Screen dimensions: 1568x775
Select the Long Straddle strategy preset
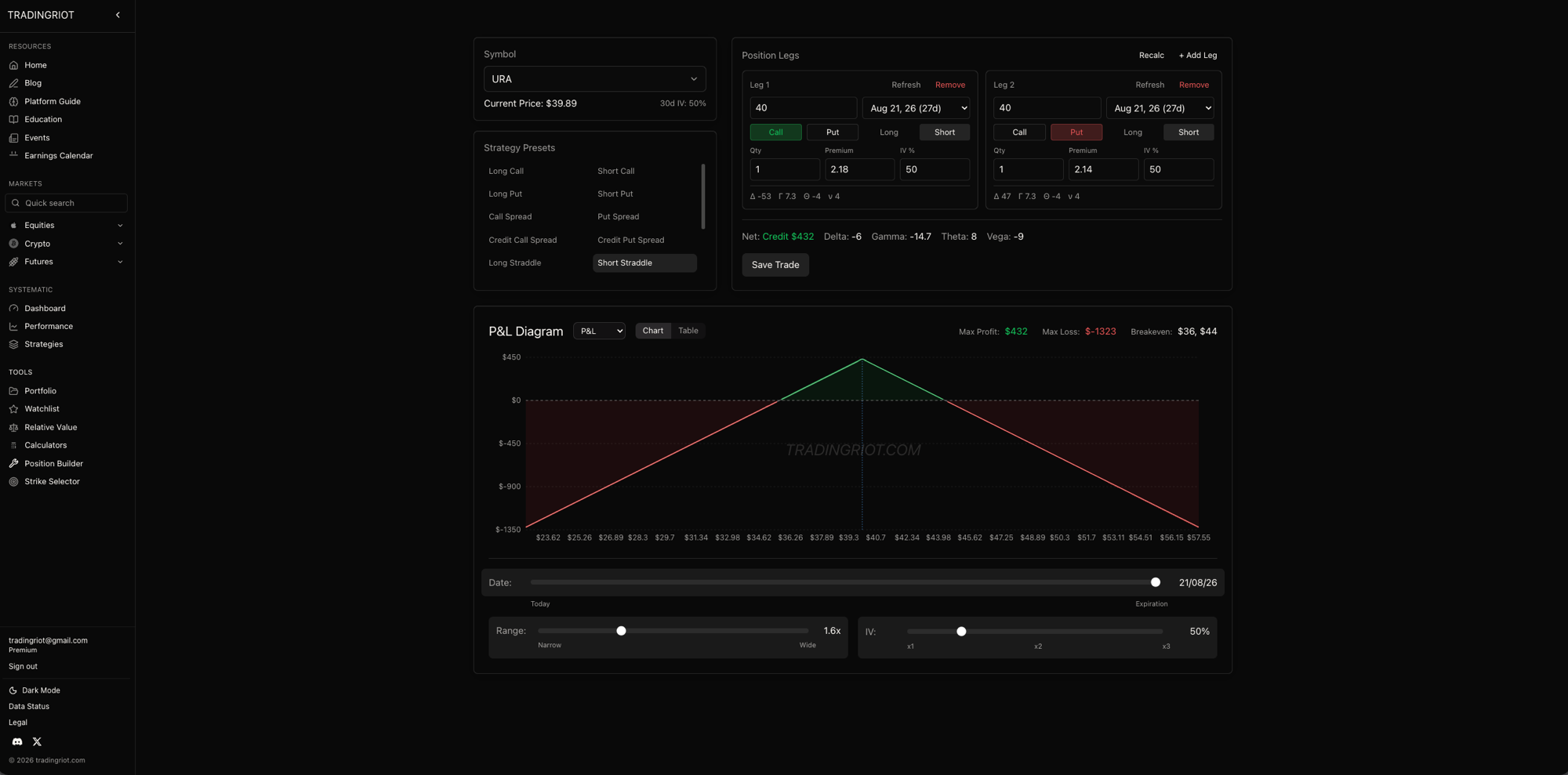point(514,263)
